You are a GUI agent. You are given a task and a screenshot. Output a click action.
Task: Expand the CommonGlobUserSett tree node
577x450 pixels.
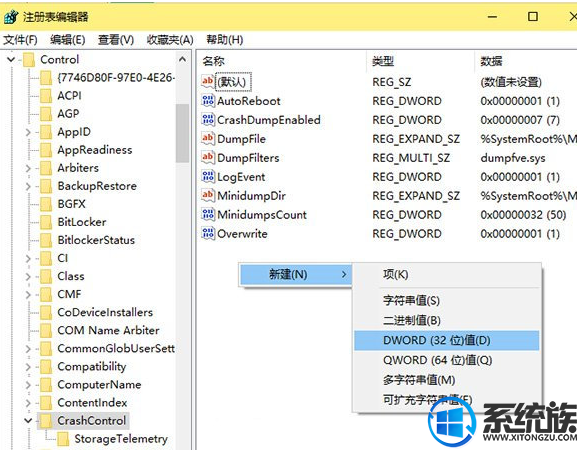click(28, 348)
